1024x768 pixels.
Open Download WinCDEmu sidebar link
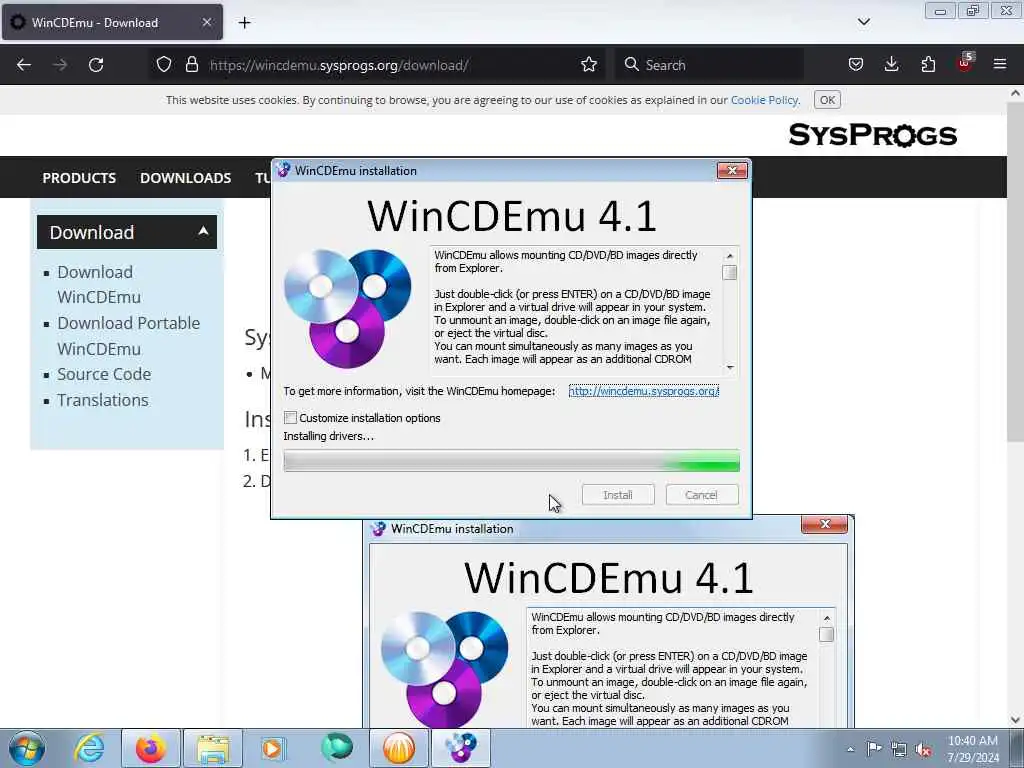(x=99, y=284)
